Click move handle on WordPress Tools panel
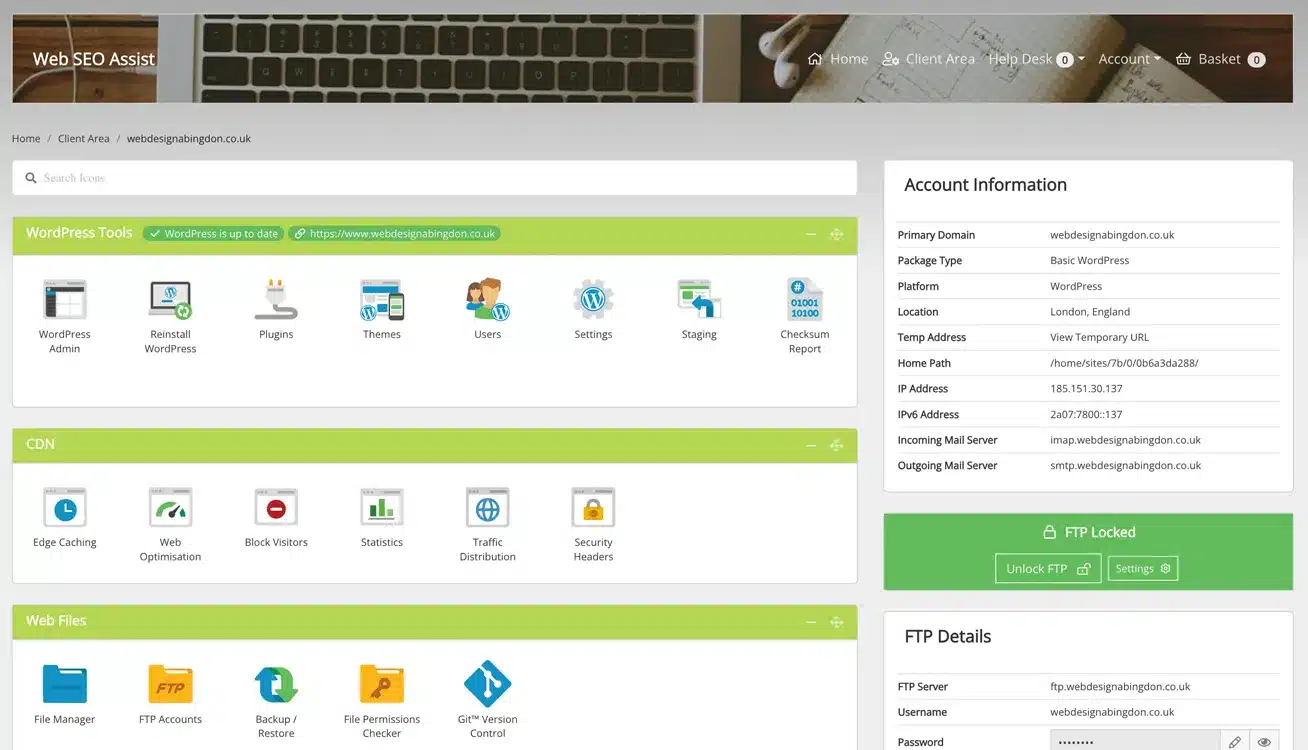The height and width of the screenshot is (750, 1308). [x=837, y=234]
